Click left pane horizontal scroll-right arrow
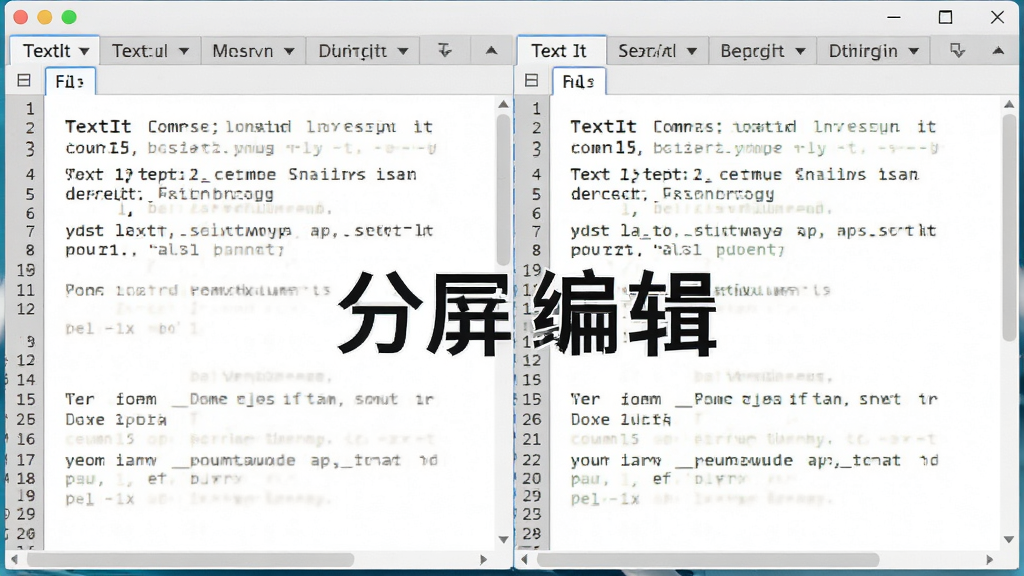 click(x=483, y=560)
